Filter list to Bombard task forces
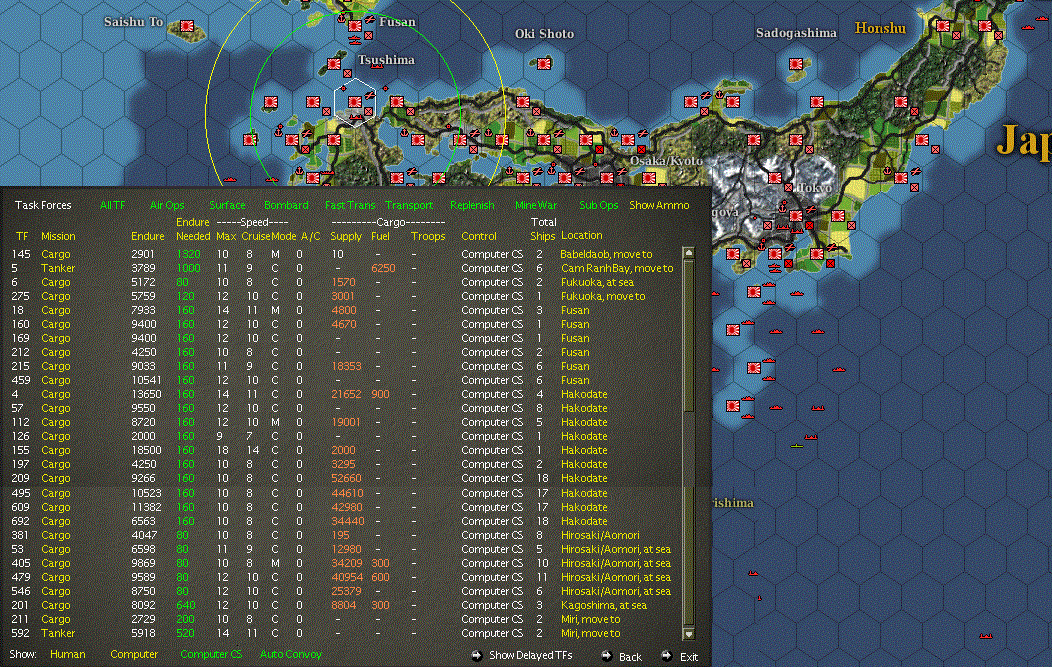This screenshot has width=1052, height=667. (286, 205)
